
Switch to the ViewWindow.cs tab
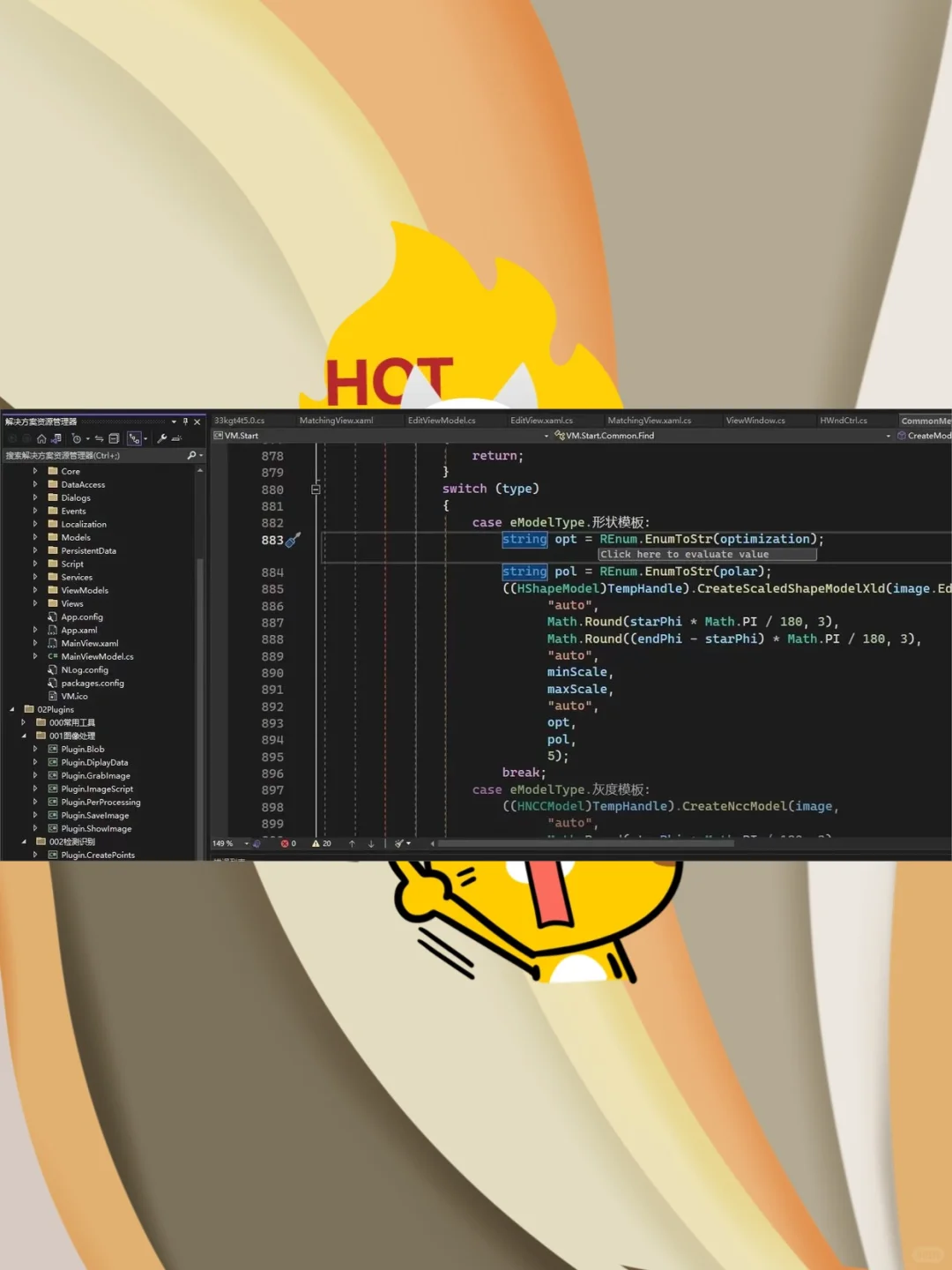pyautogui.click(x=755, y=421)
